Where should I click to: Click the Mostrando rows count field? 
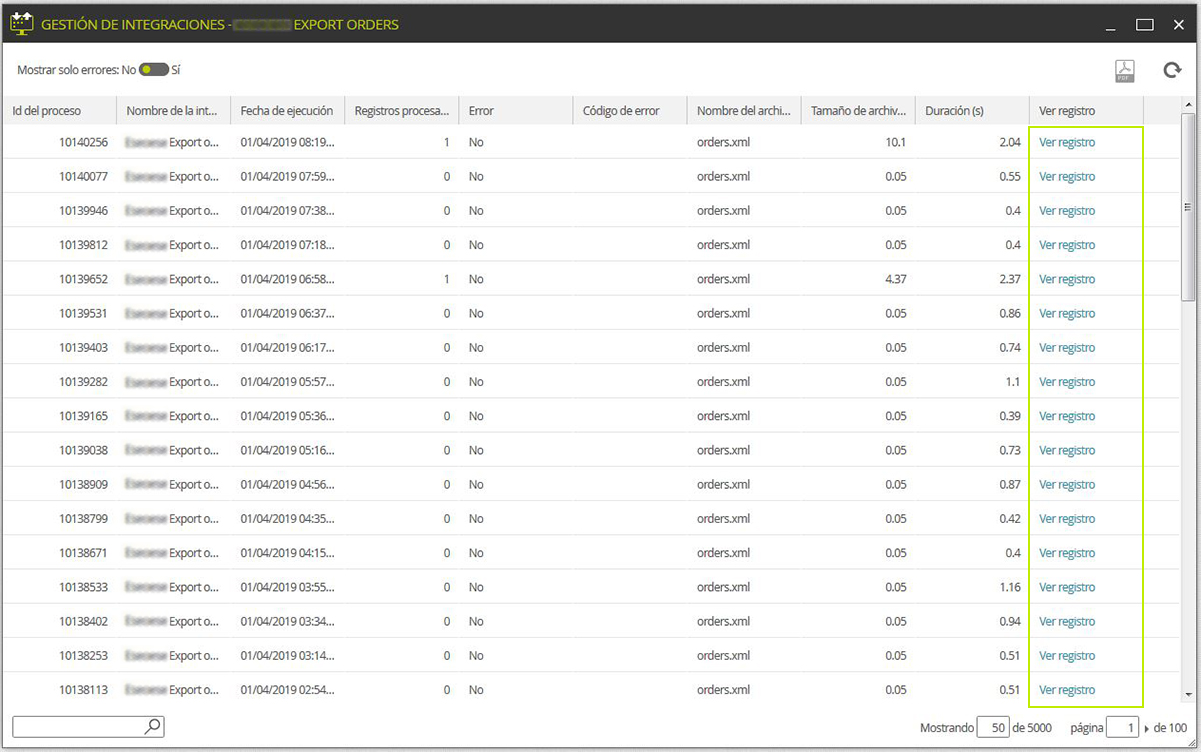tap(993, 728)
